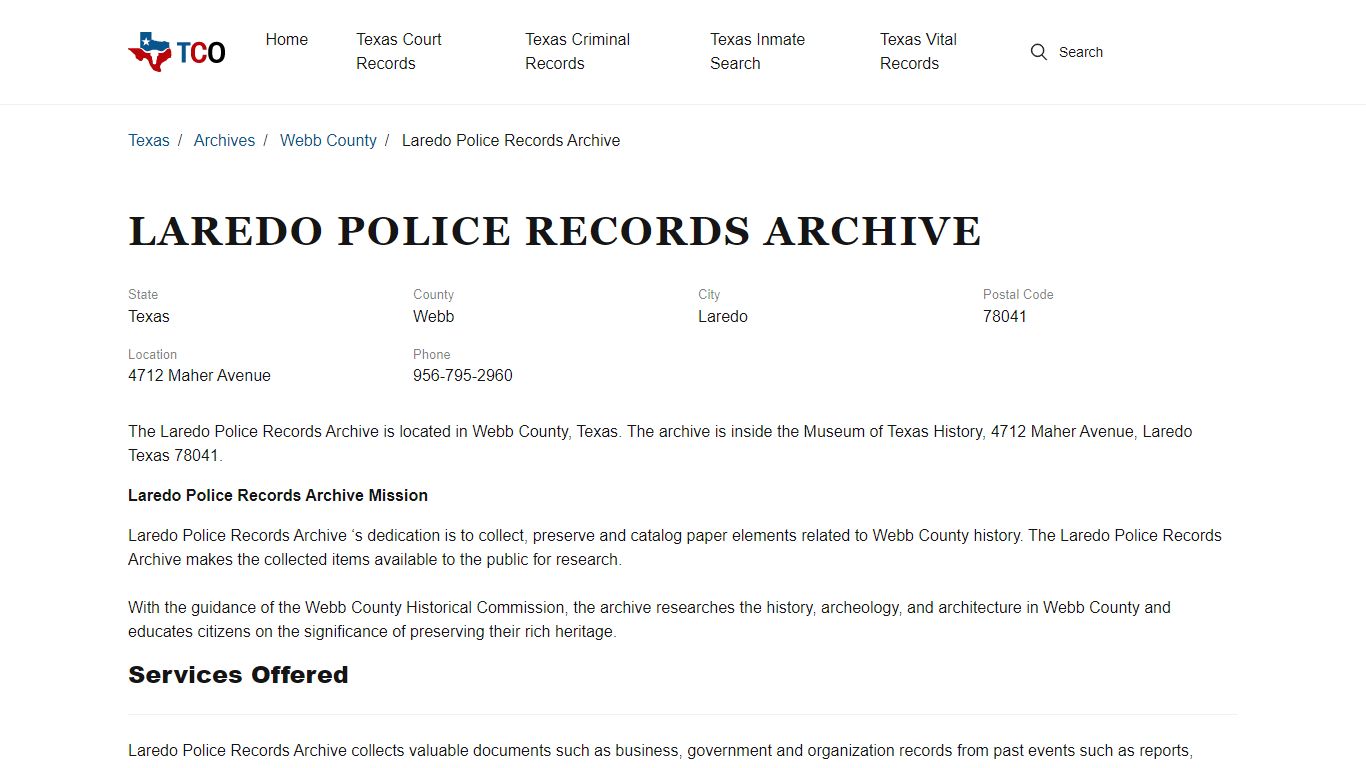Open the Webb County breadcrumb link
Image resolution: width=1366 pixels, height=768 pixels.
(x=328, y=141)
